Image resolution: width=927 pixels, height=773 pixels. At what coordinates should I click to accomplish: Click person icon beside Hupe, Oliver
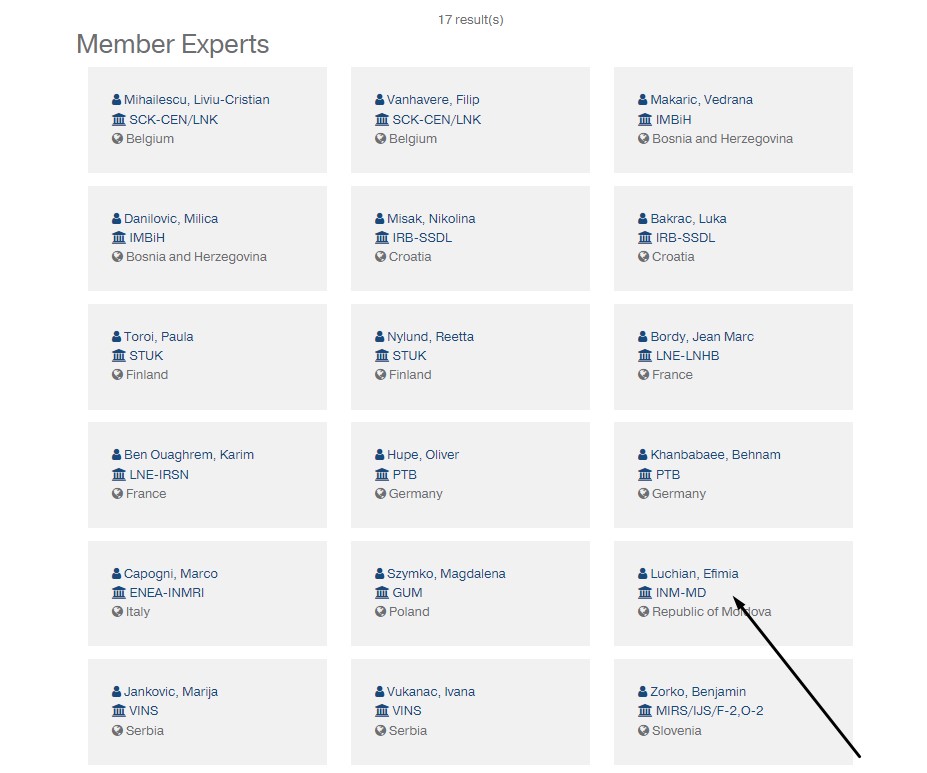[x=380, y=455]
